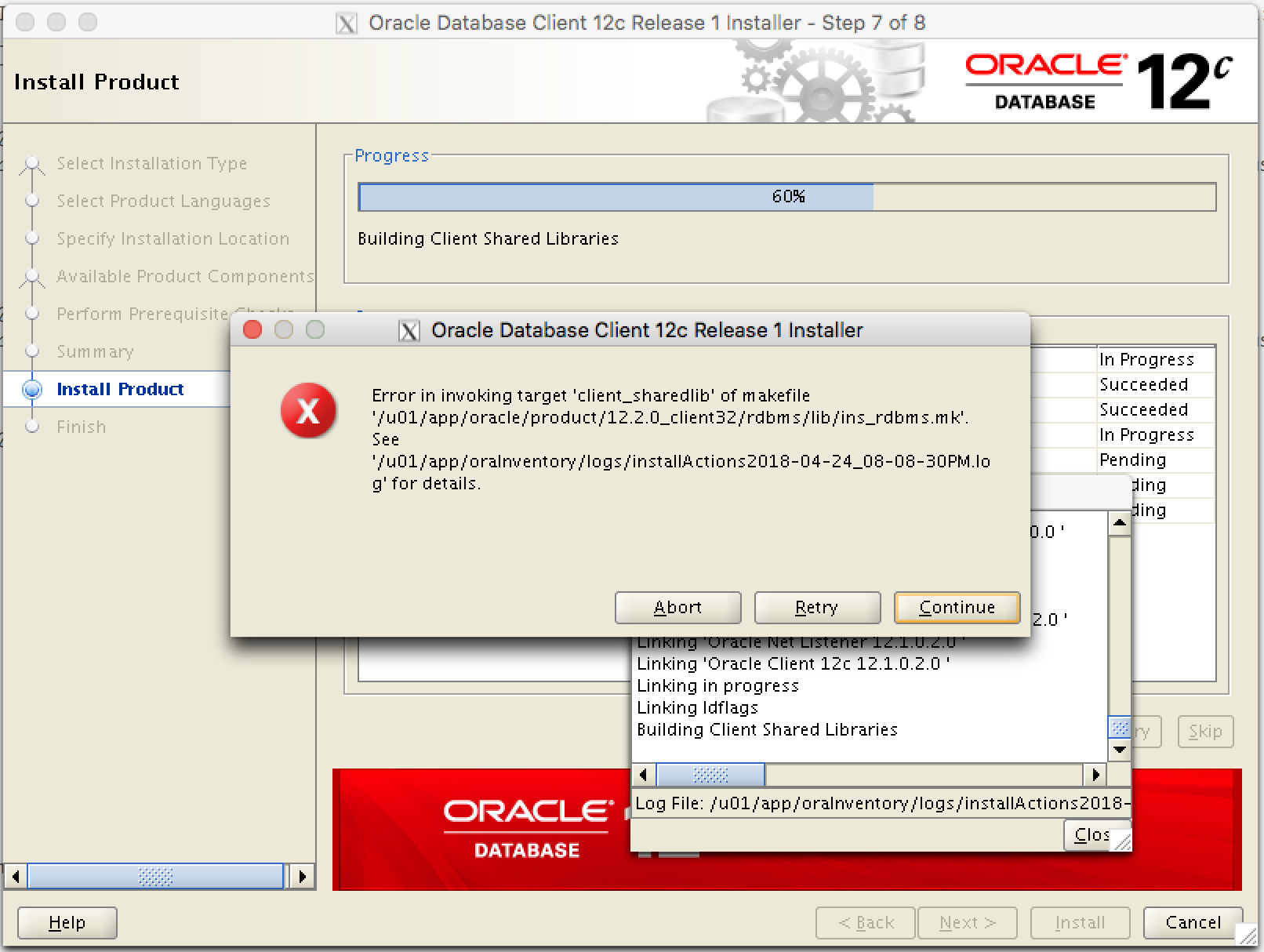The height and width of the screenshot is (952, 1264).
Task: Click the Skip button
Action: 1205,732
